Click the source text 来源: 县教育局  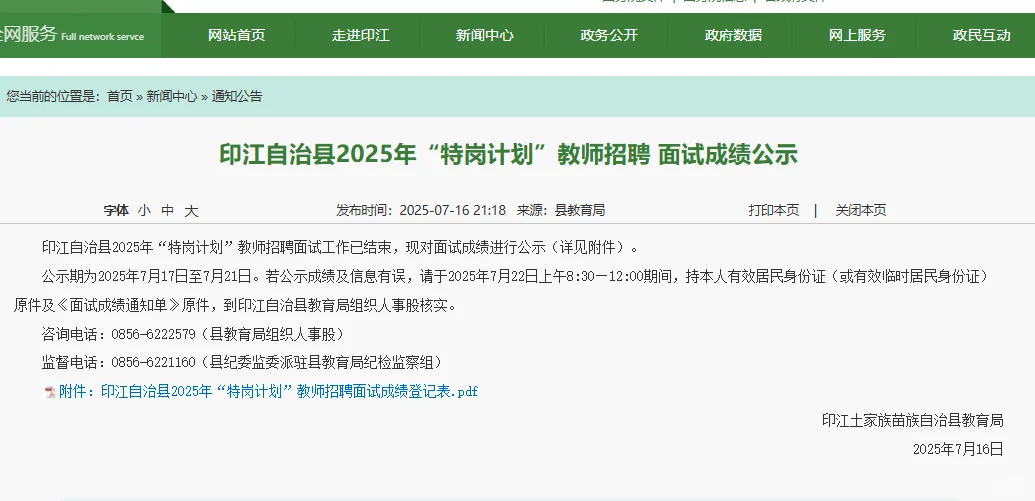pos(560,211)
